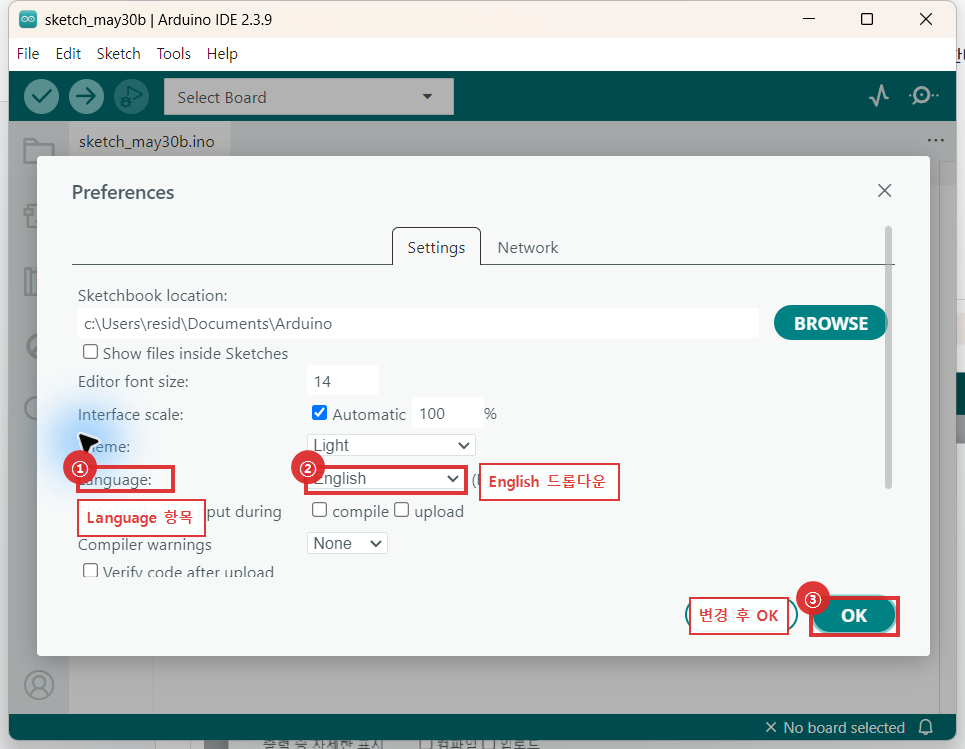Switch to the Network tab
The image size is (965, 749).
pyautogui.click(x=527, y=247)
